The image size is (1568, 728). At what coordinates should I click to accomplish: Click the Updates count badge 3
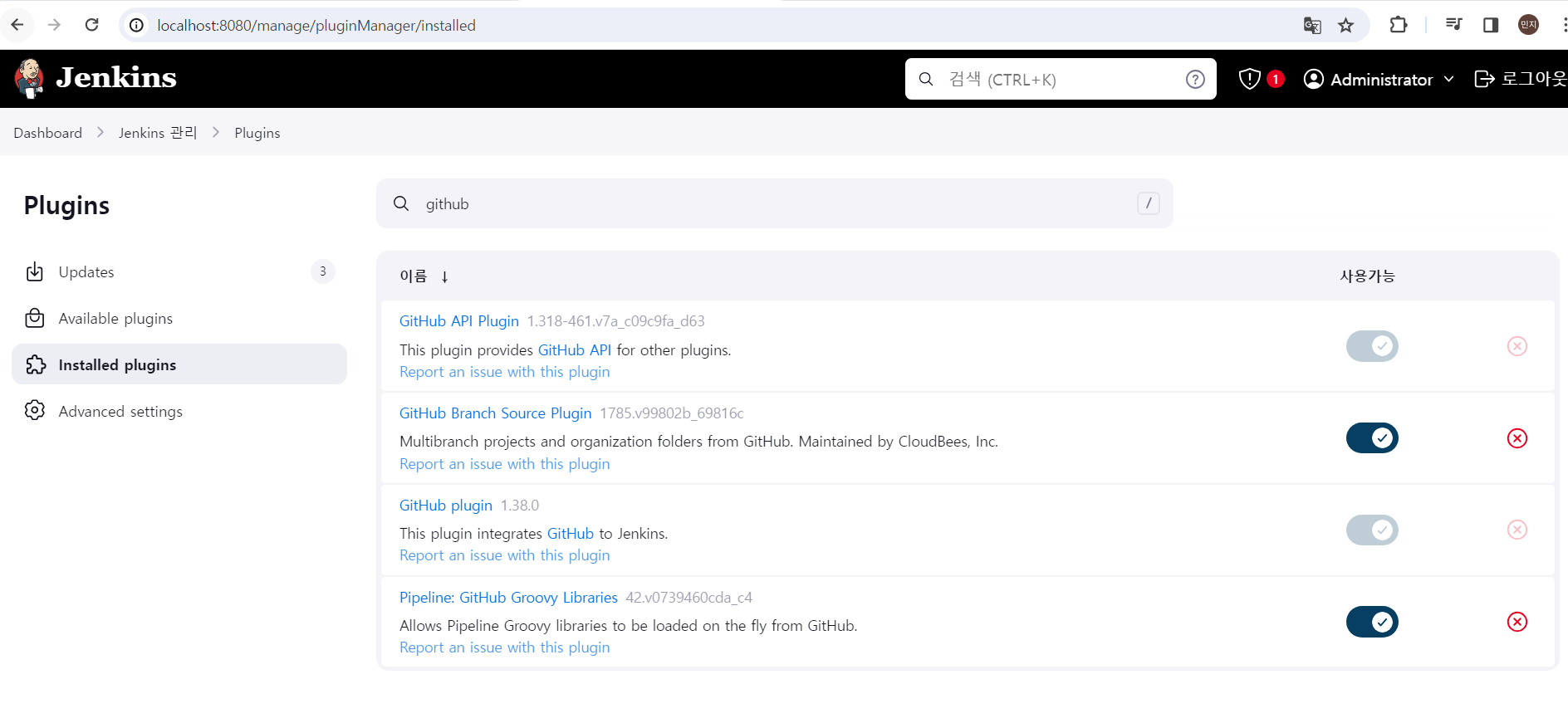[323, 271]
